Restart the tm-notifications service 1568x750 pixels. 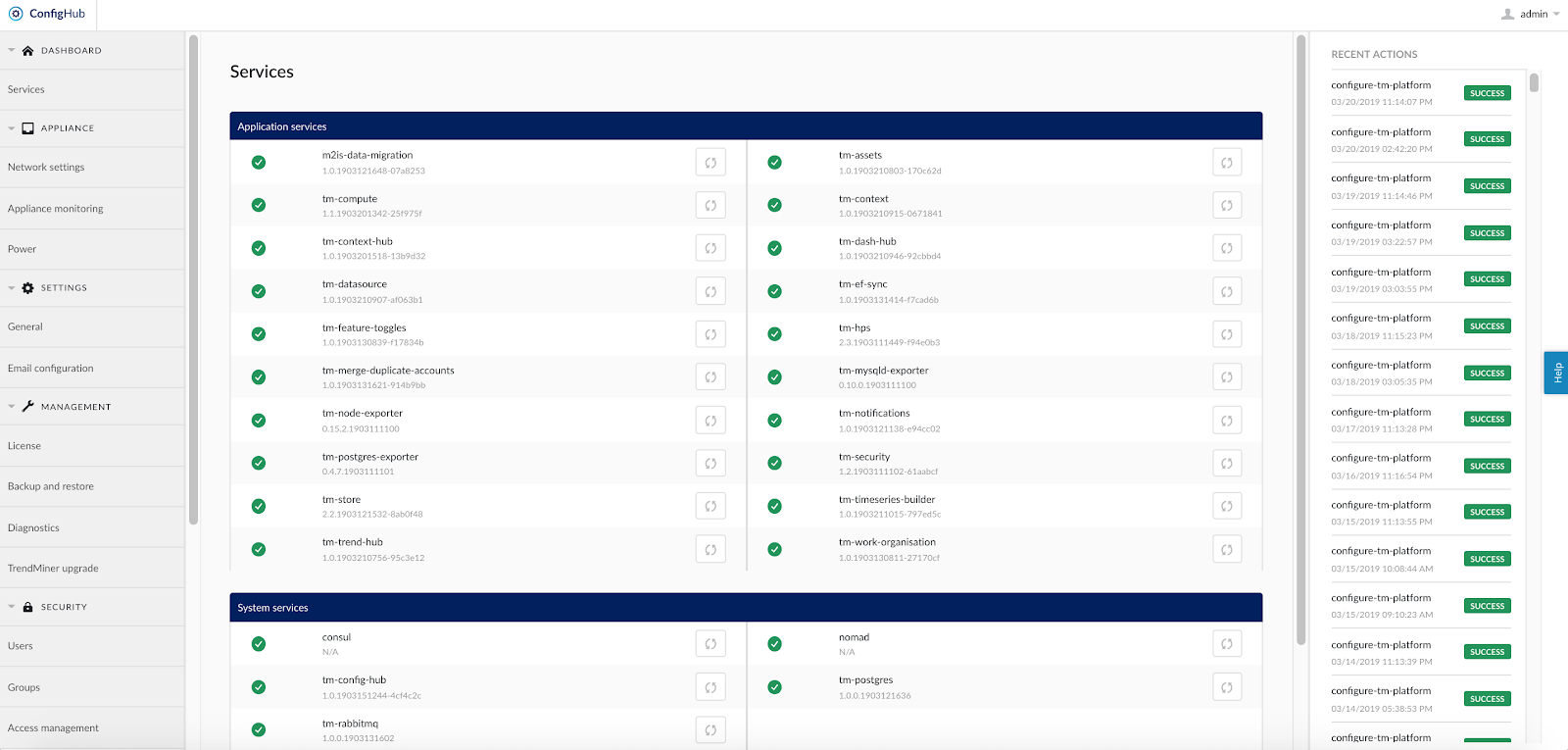pos(1227,421)
